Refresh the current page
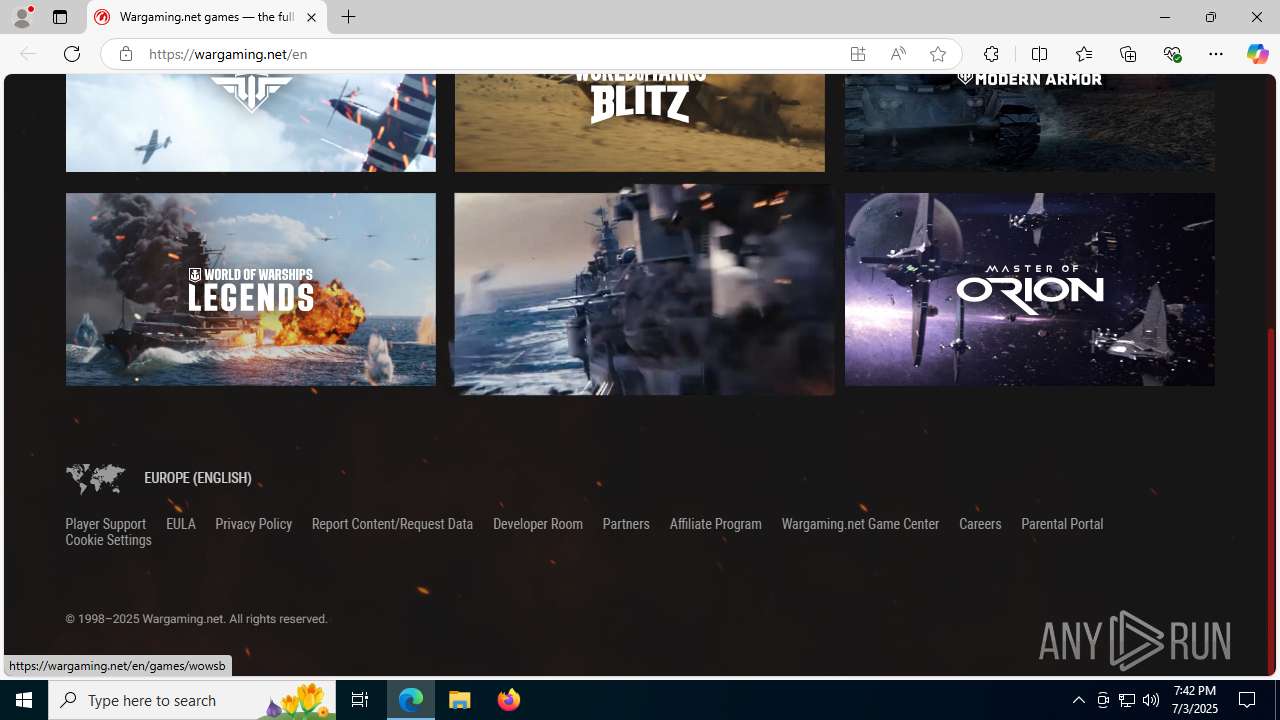Image resolution: width=1280 pixels, height=720 pixels. pos(72,54)
